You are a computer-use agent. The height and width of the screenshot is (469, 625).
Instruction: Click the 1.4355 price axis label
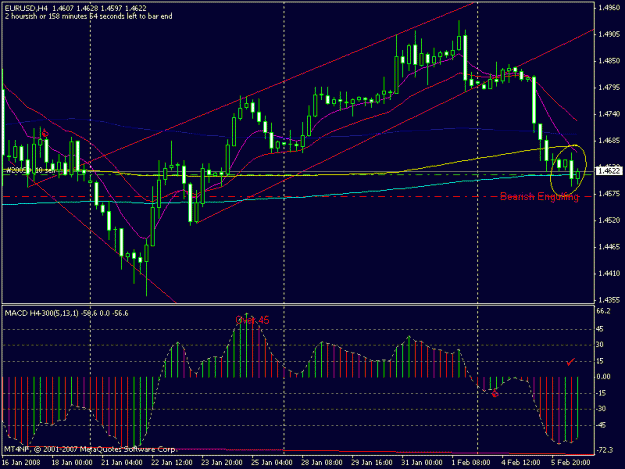tap(609, 300)
